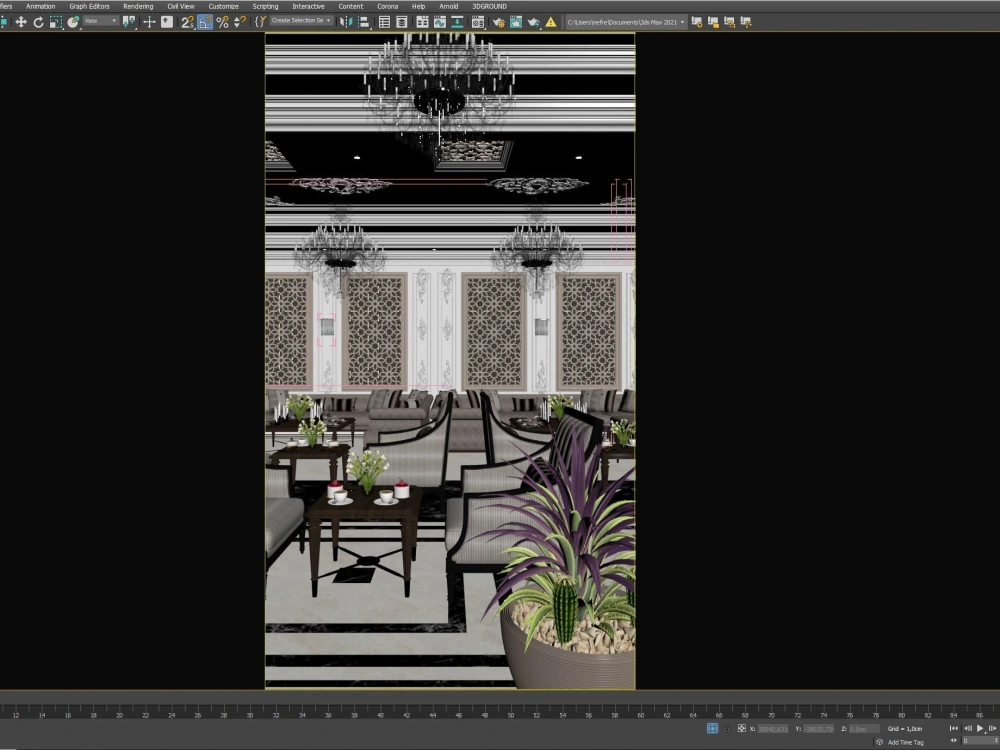Toggle the Scene Explorer
Screen dimensions: 1000x750
pyautogui.click(x=384, y=22)
